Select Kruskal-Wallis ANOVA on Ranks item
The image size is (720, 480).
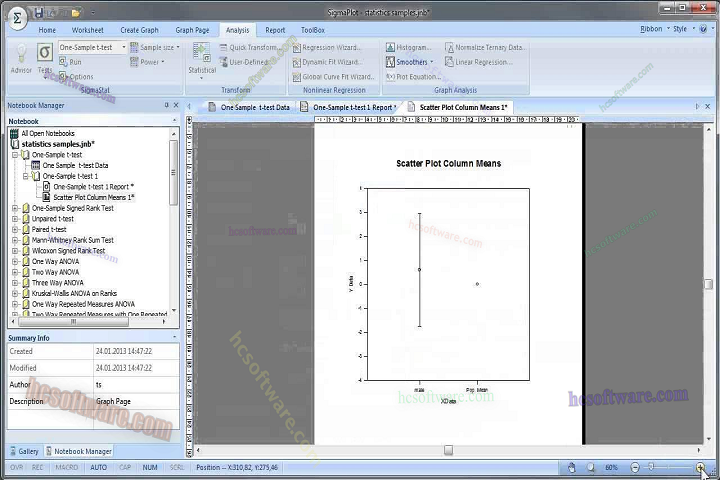click(70, 294)
